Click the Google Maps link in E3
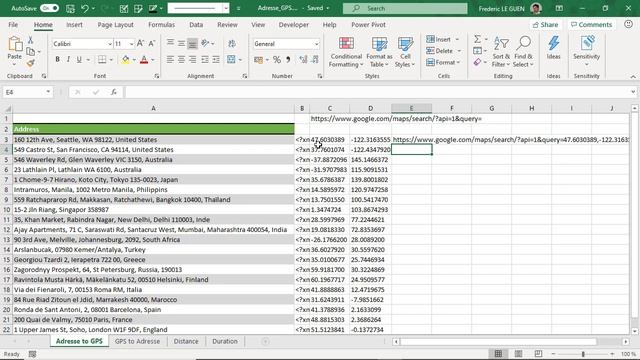Image resolution: width=640 pixels, height=360 pixels. coord(511,140)
